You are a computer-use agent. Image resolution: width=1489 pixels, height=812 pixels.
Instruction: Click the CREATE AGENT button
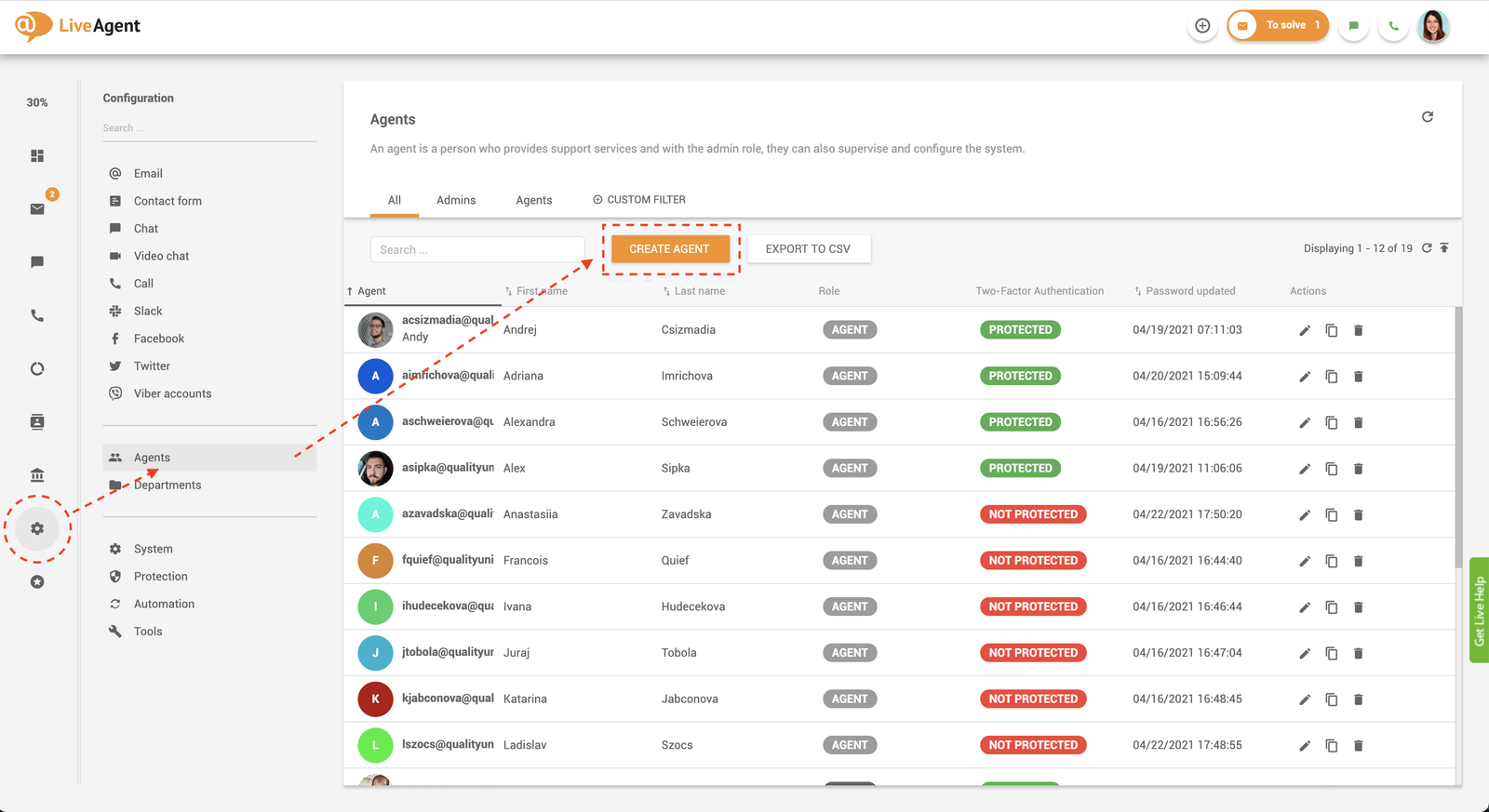[x=669, y=249]
